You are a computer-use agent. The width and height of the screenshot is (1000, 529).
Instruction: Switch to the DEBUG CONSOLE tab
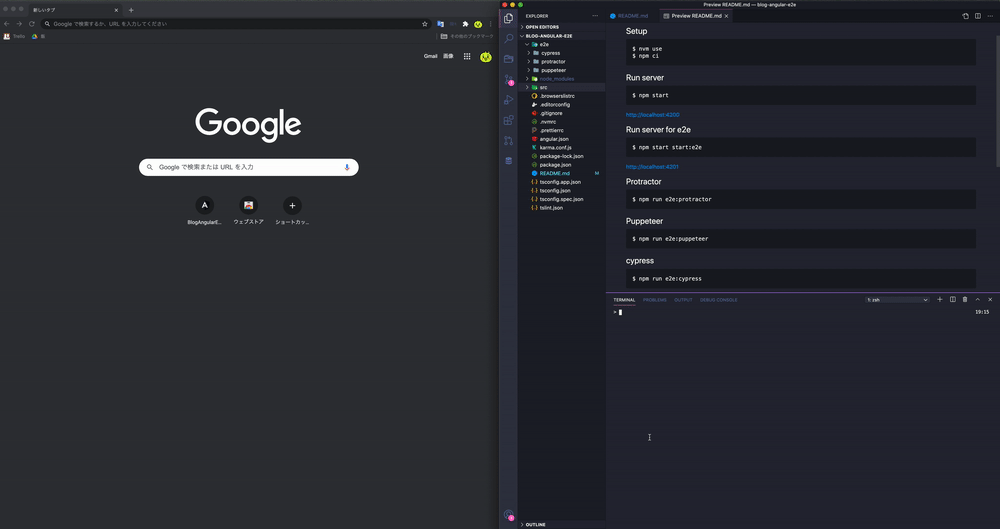719,300
